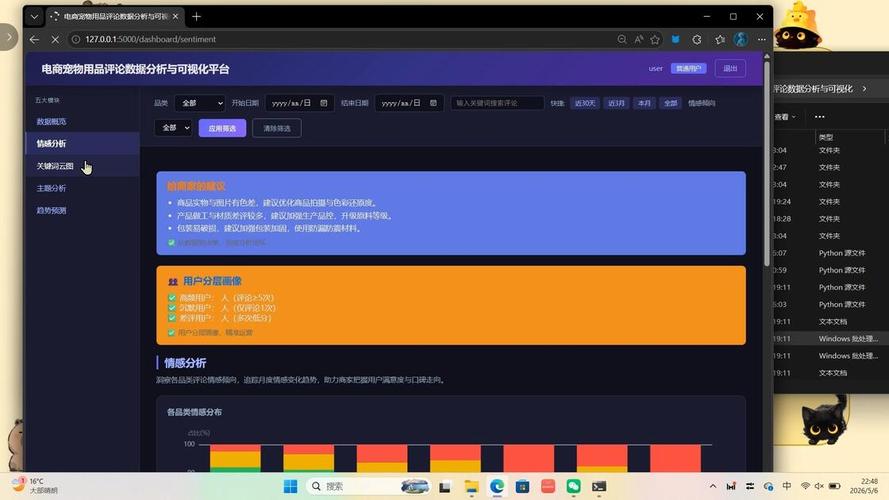
Task: Select the 主题分析 sidebar item
Action: pyautogui.click(x=52, y=188)
